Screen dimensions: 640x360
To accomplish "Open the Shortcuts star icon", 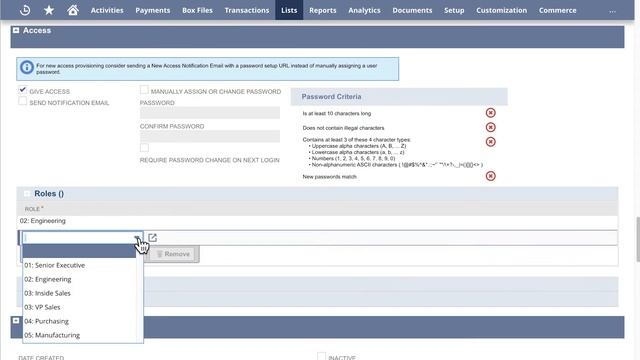I will pos(49,10).
